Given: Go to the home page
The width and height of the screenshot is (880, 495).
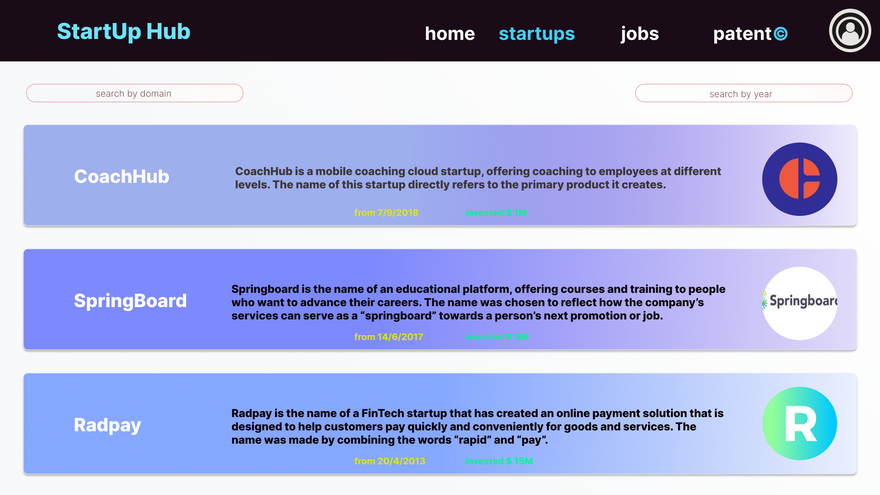Looking at the screenshot, I should point(450,34).
